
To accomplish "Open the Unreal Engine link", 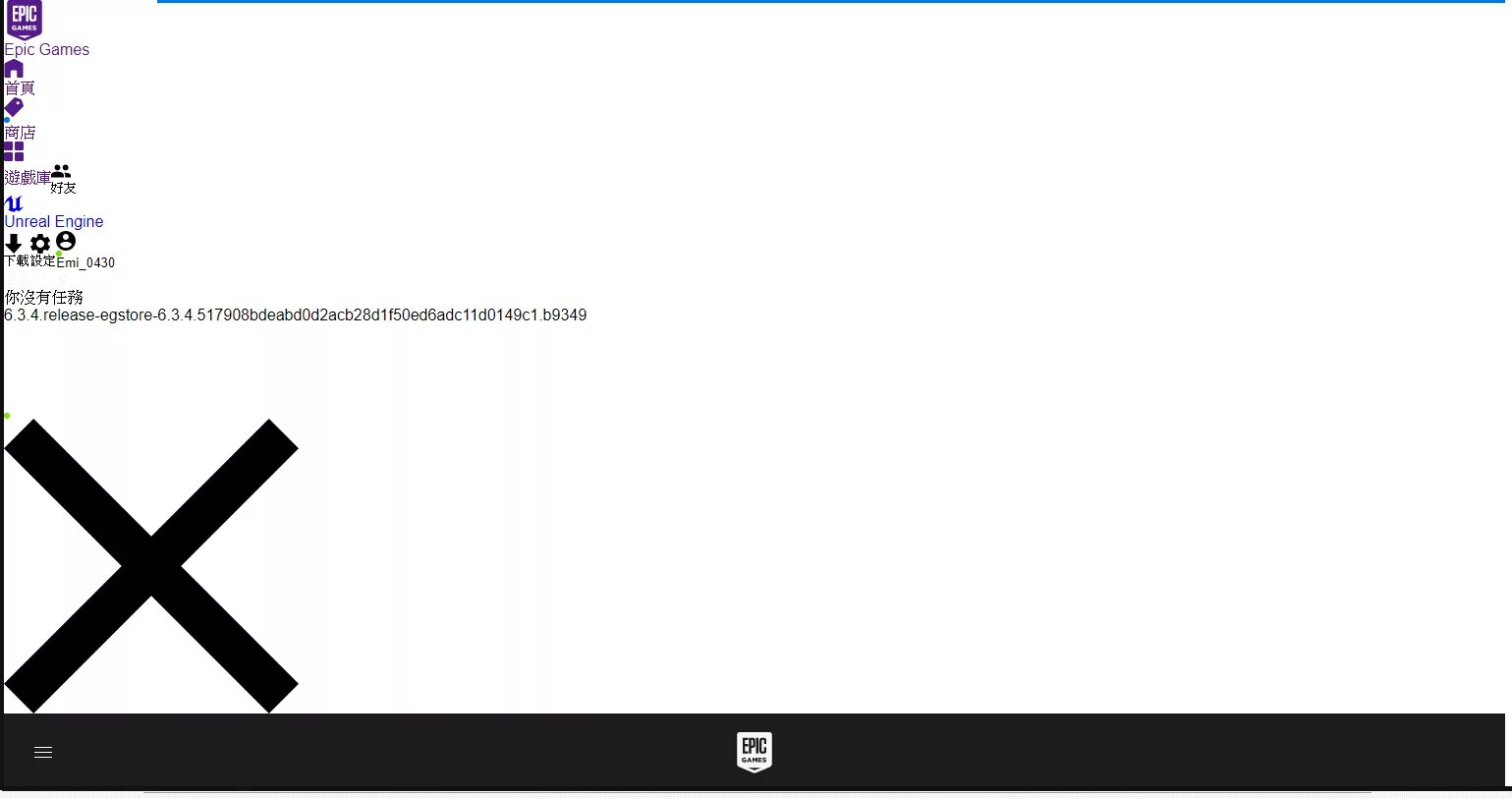I will click(54, 222).
